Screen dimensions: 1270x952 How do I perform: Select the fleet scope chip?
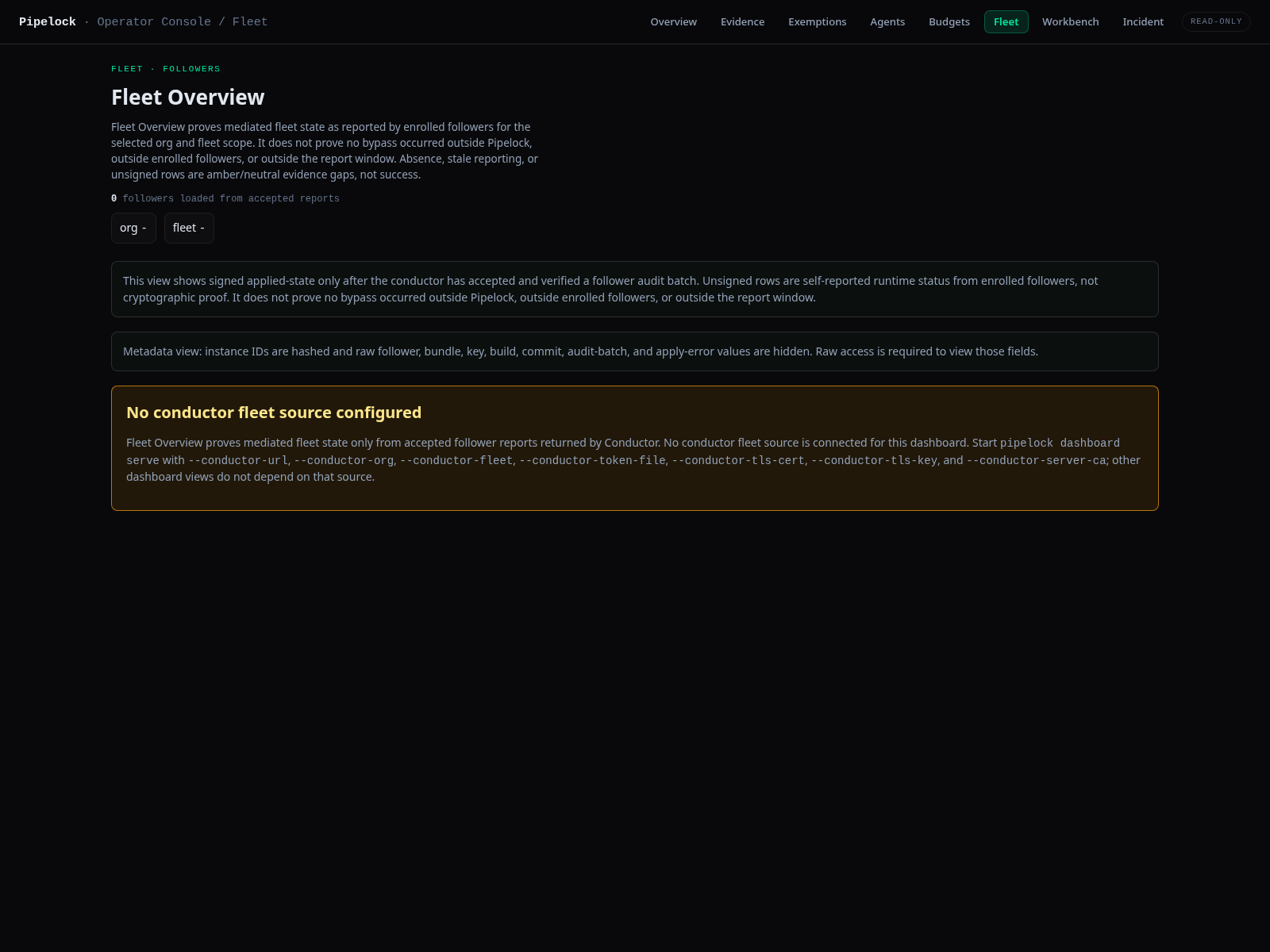pyautogui.click(x=189, y=228)
